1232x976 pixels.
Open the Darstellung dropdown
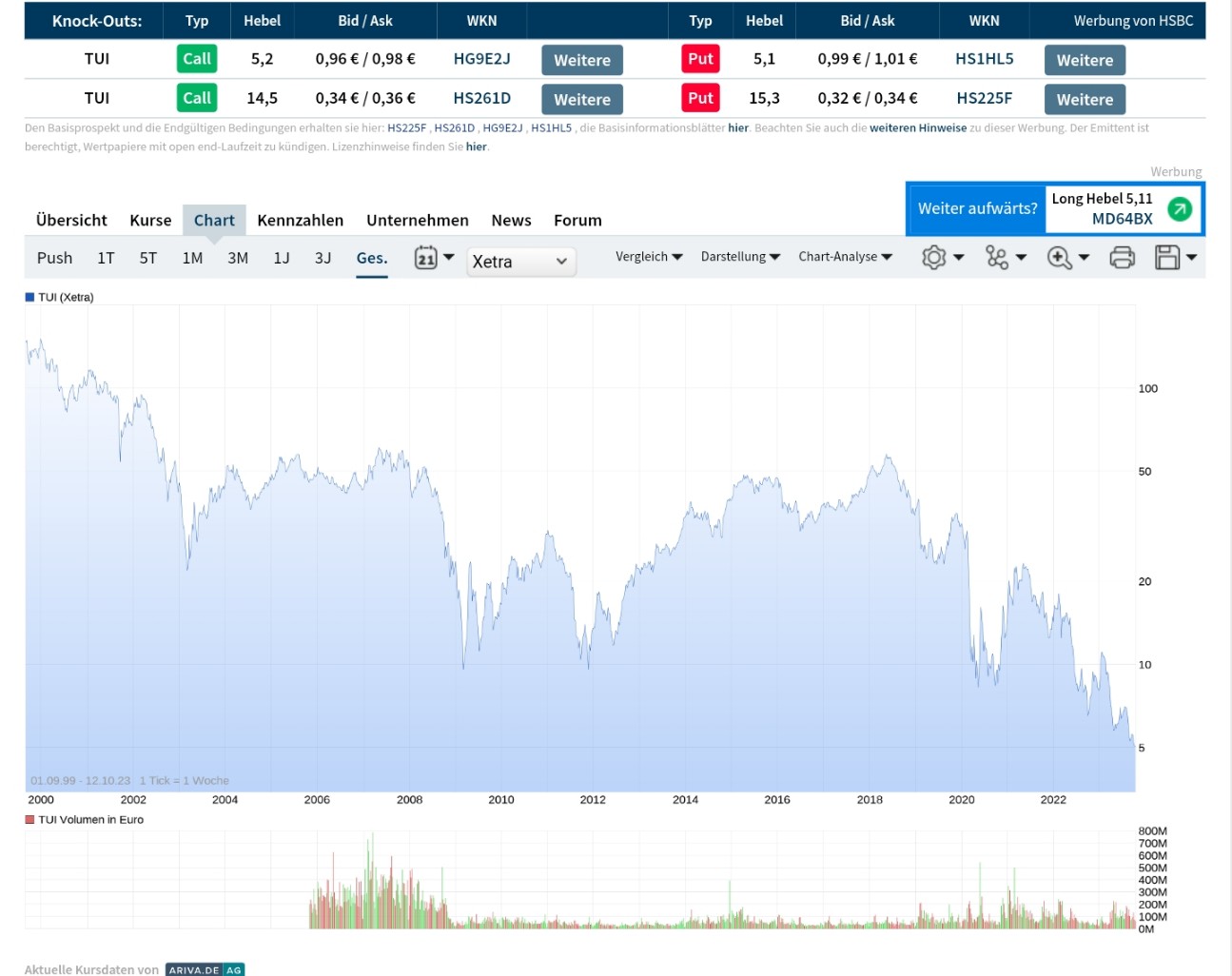(740, 257)
